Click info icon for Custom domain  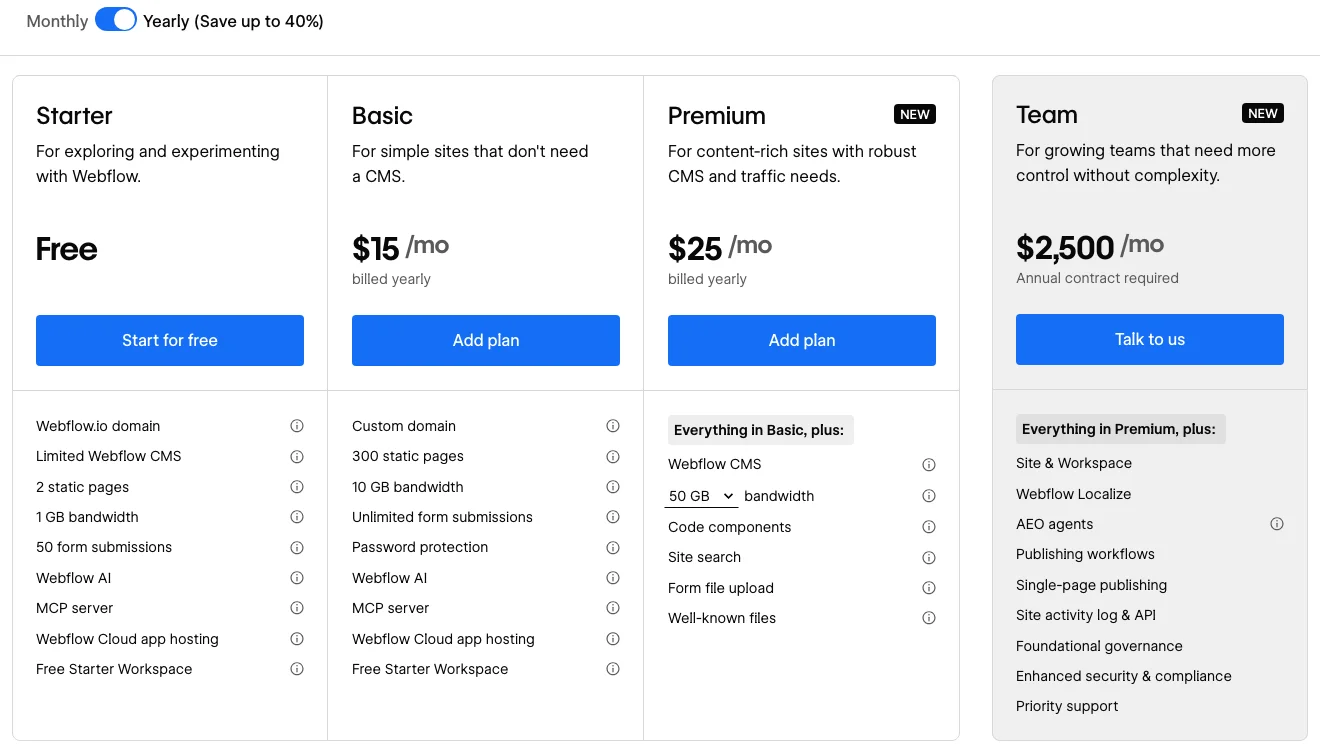613,426
